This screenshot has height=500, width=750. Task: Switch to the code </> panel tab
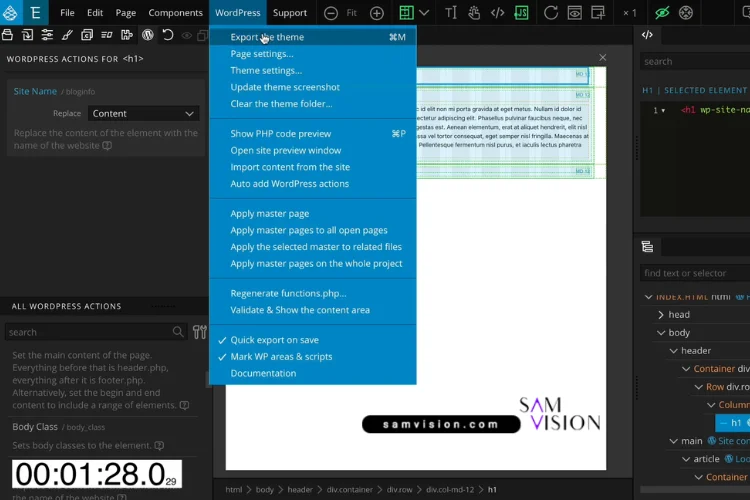point(647,35)
